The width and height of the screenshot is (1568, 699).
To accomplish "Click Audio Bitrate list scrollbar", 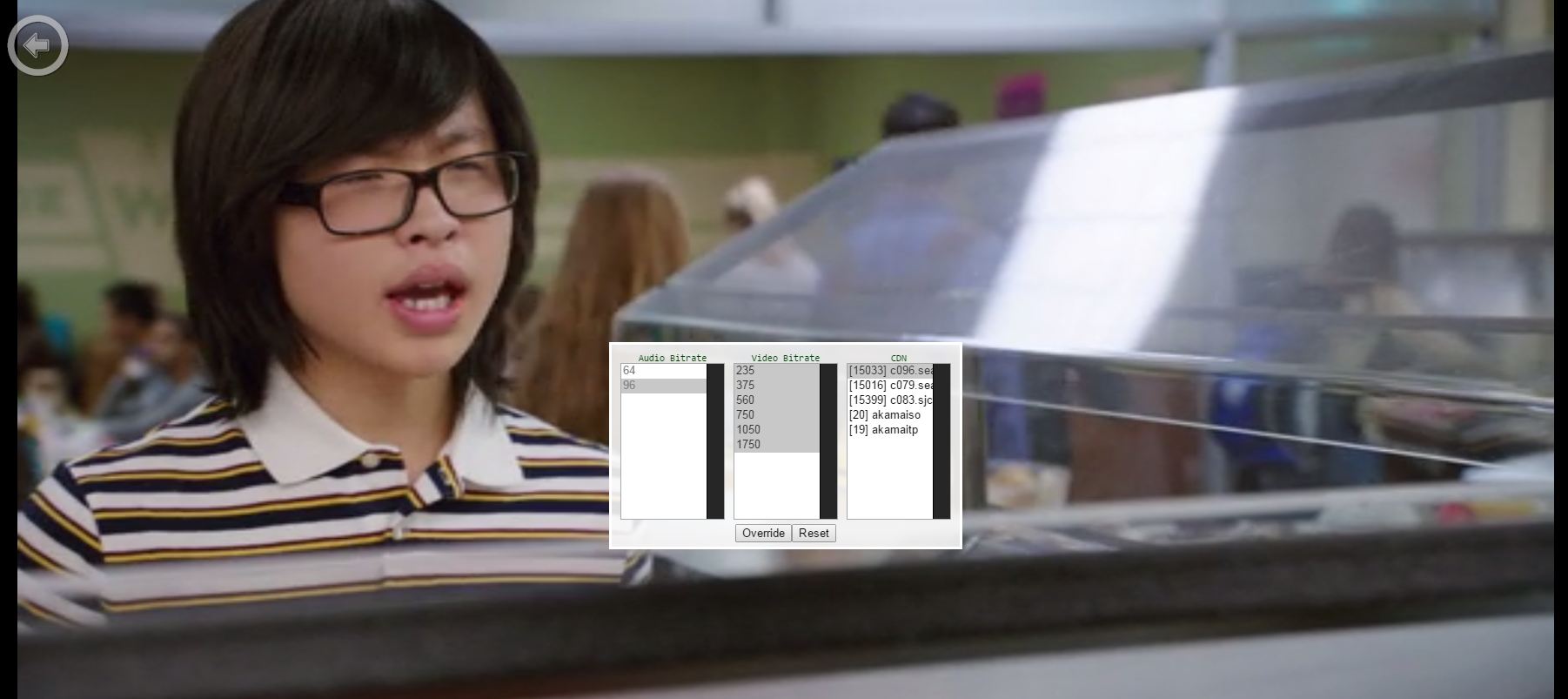I will pos(715,441).
